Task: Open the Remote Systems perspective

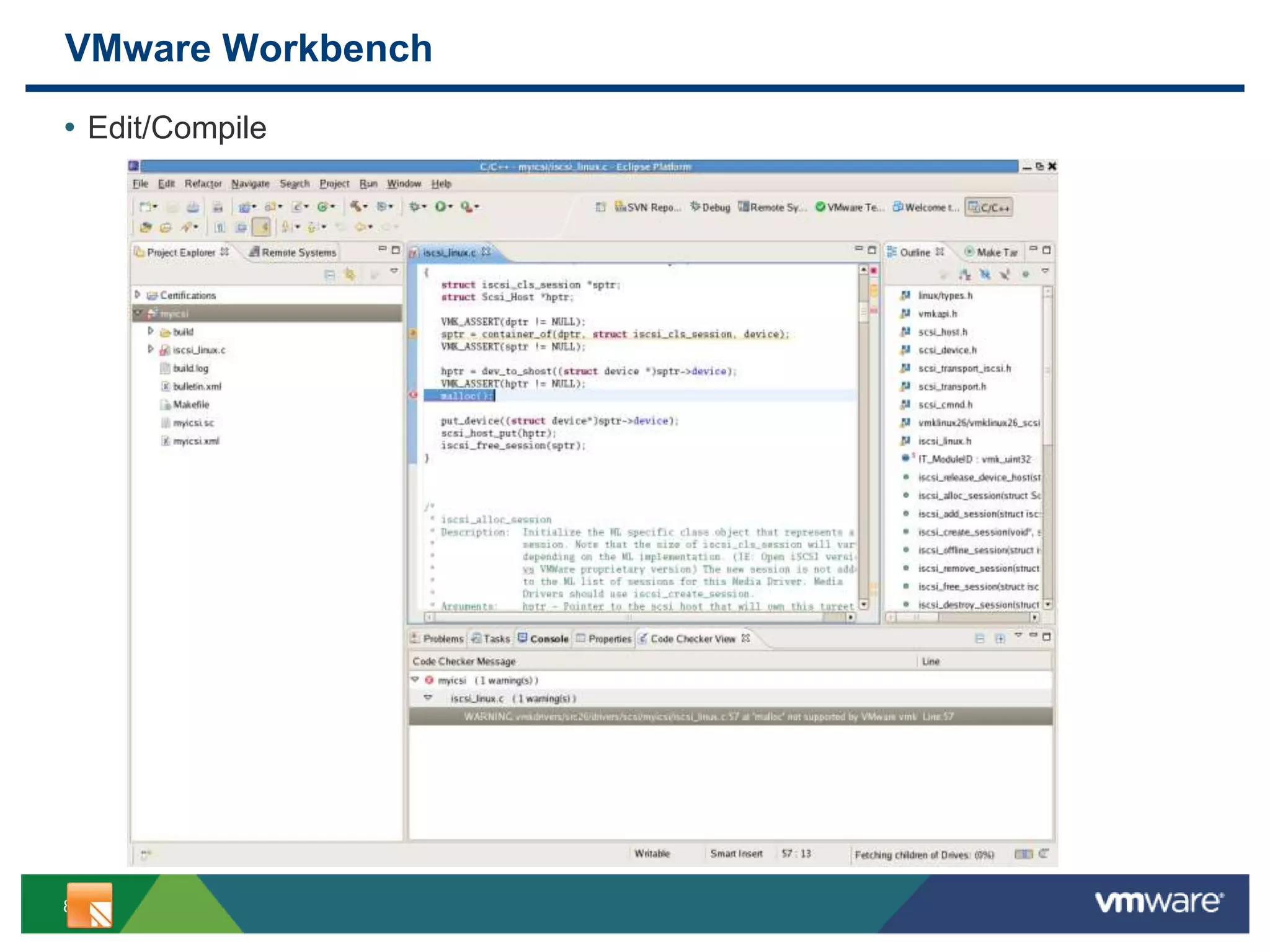Action: point(773,207)
